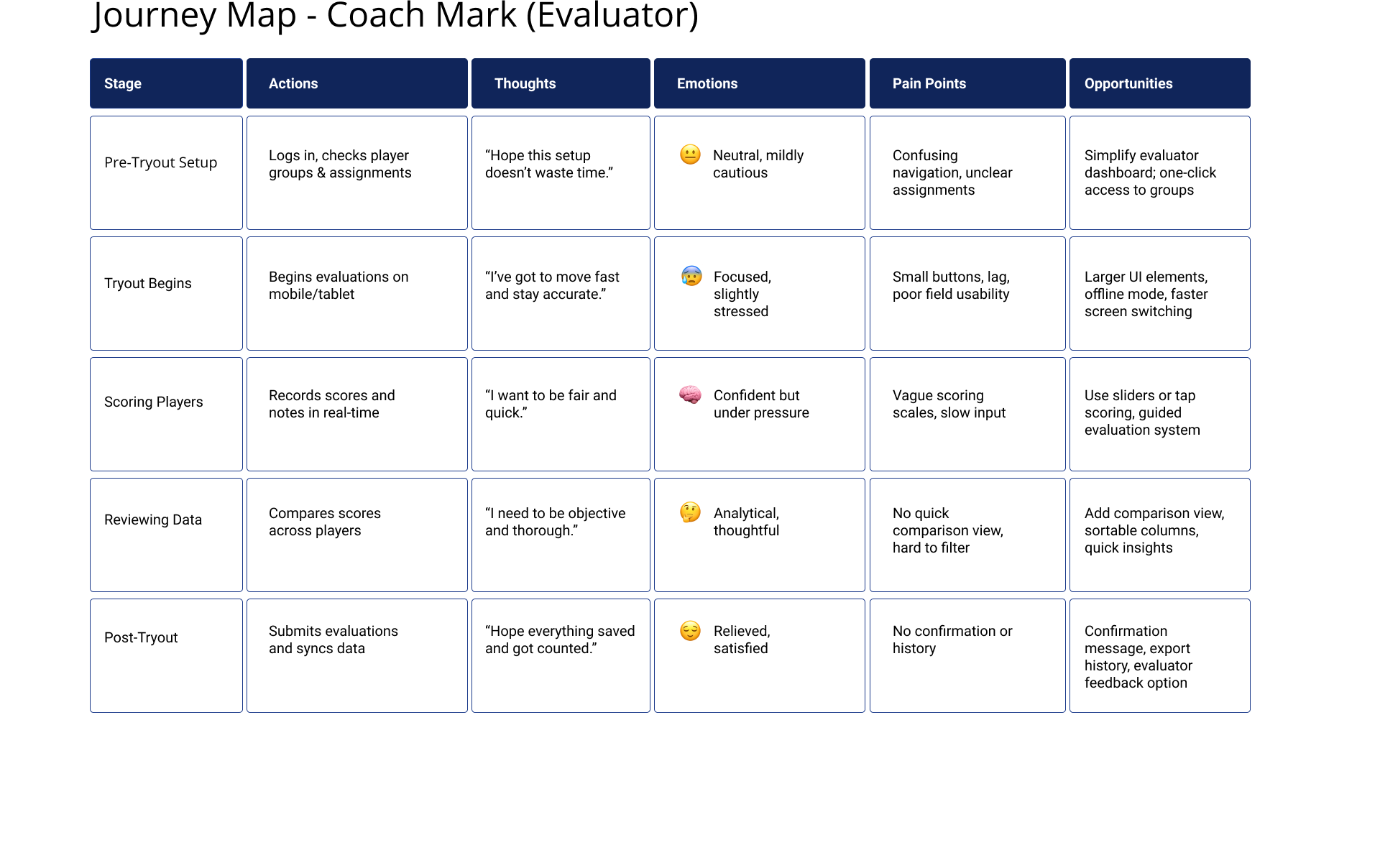Viewport: 1380px width, 868px height.
Task: Select the Post-Tryout stage cell
Action: [166, 655]
